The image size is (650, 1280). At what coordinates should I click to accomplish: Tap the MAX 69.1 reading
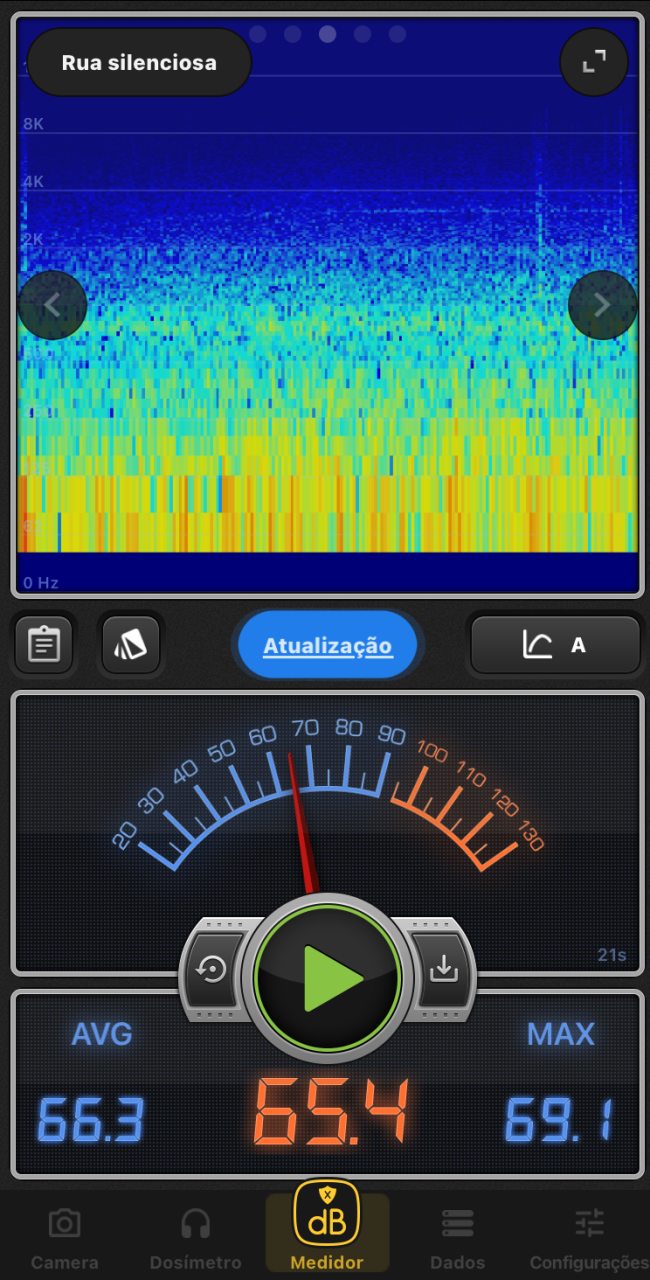[559, 1119]
